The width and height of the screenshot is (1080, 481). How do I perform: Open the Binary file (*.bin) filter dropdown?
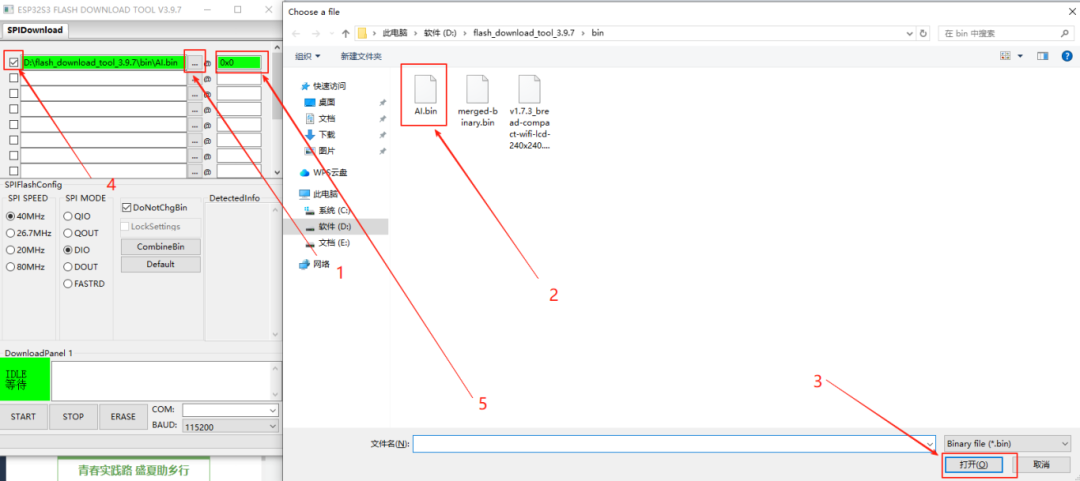[1008, 443]
